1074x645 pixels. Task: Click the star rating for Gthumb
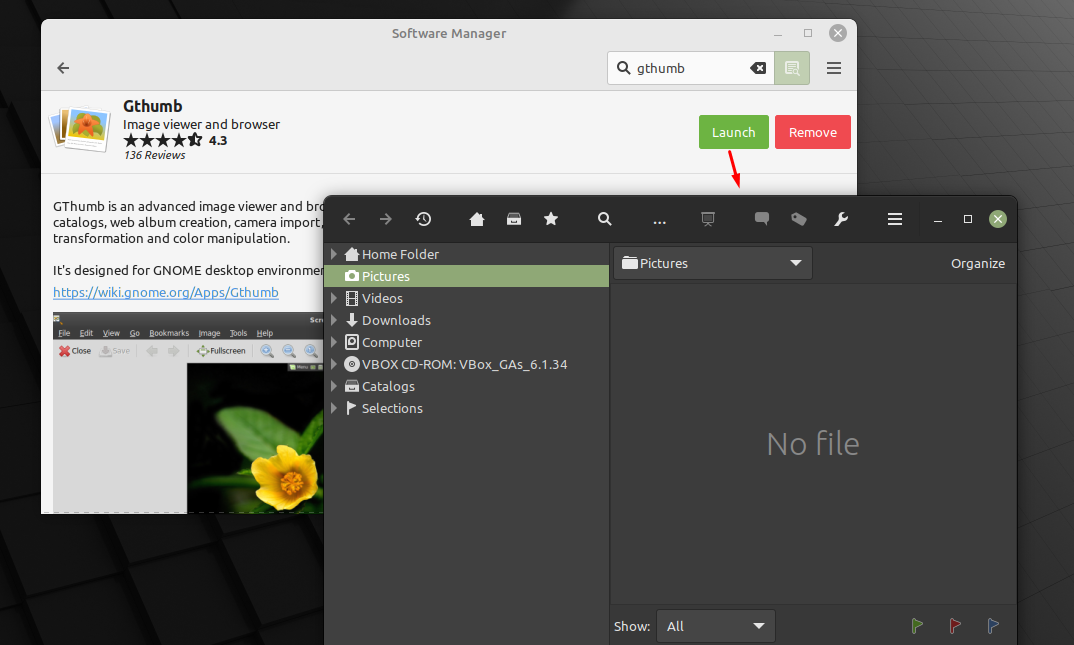(163, 140)
